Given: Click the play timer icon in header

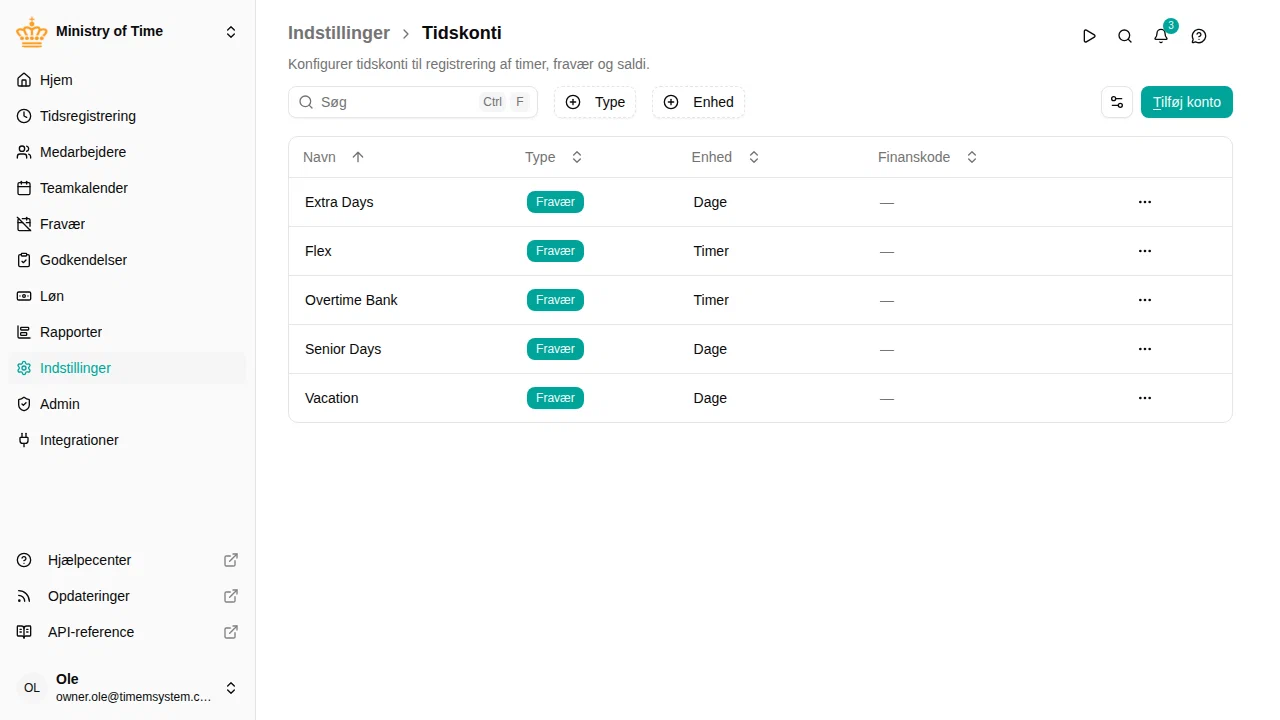Looking at the screenshot, I should pos(1089,36).
